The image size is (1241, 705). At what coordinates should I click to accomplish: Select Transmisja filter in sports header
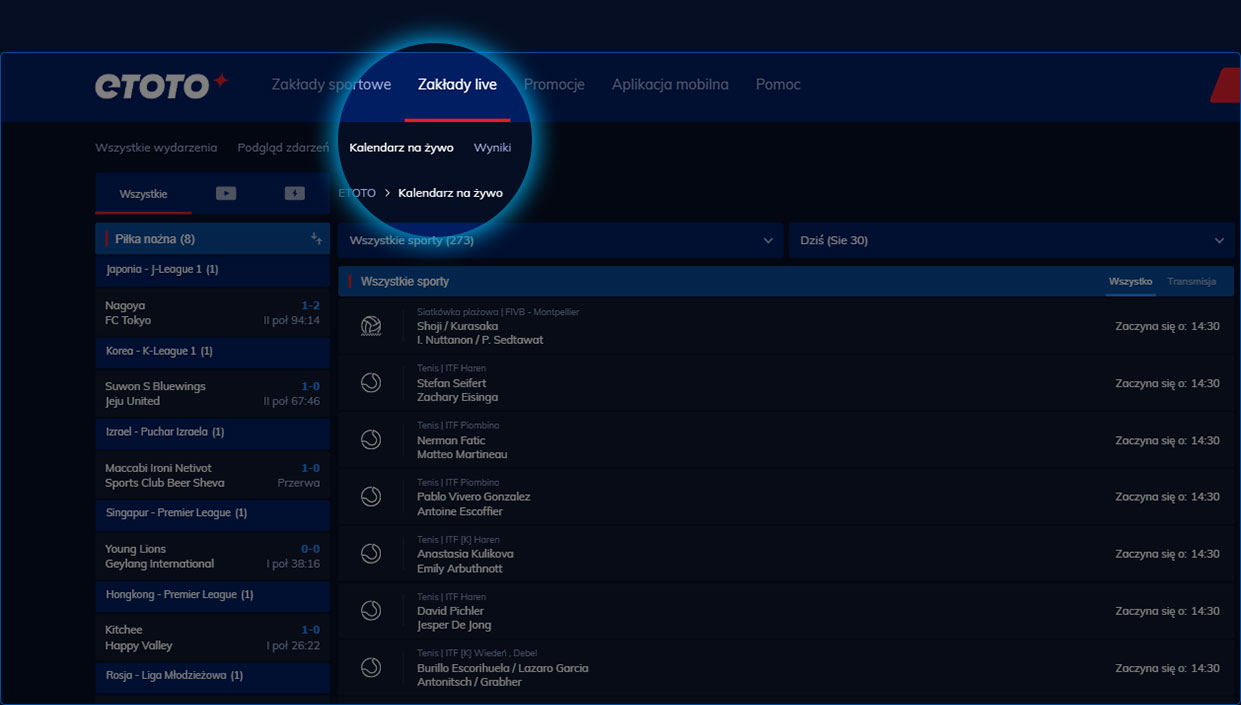1191,282
